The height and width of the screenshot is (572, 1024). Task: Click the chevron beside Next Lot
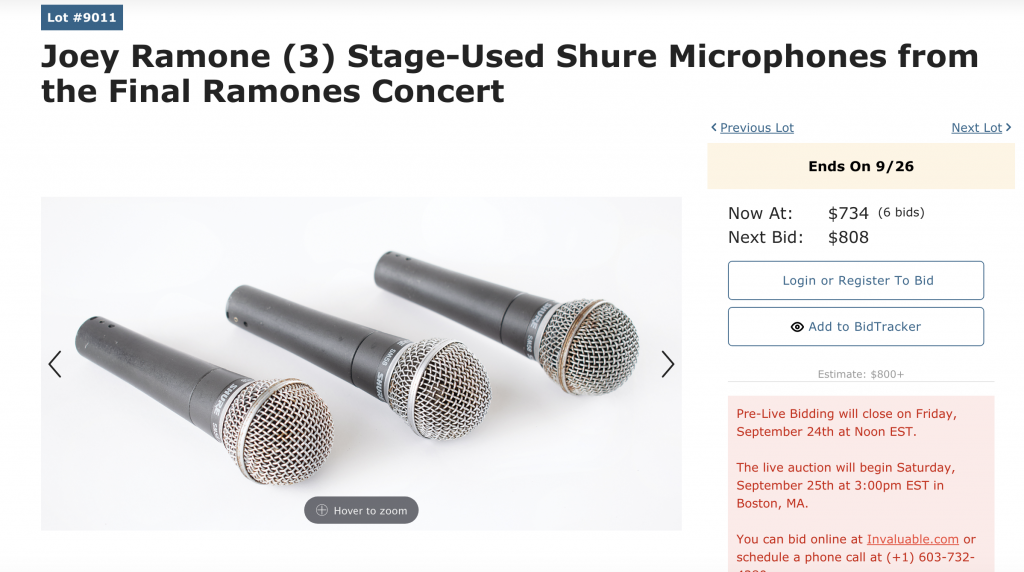pos(1008,127)
